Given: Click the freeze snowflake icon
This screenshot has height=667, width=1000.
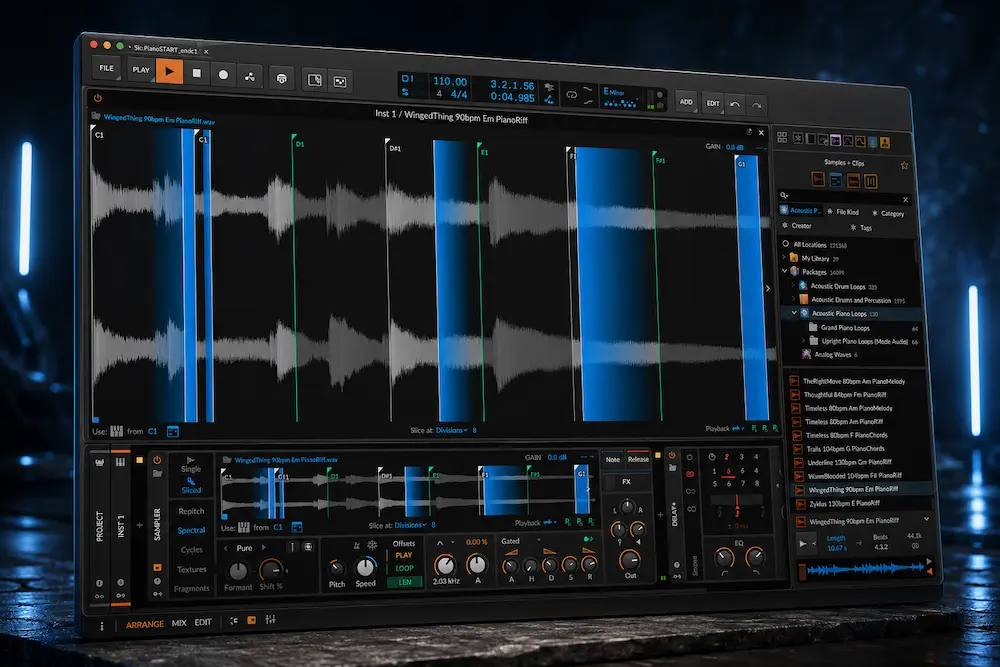Looking at the screenshot, I should [372, 545].
